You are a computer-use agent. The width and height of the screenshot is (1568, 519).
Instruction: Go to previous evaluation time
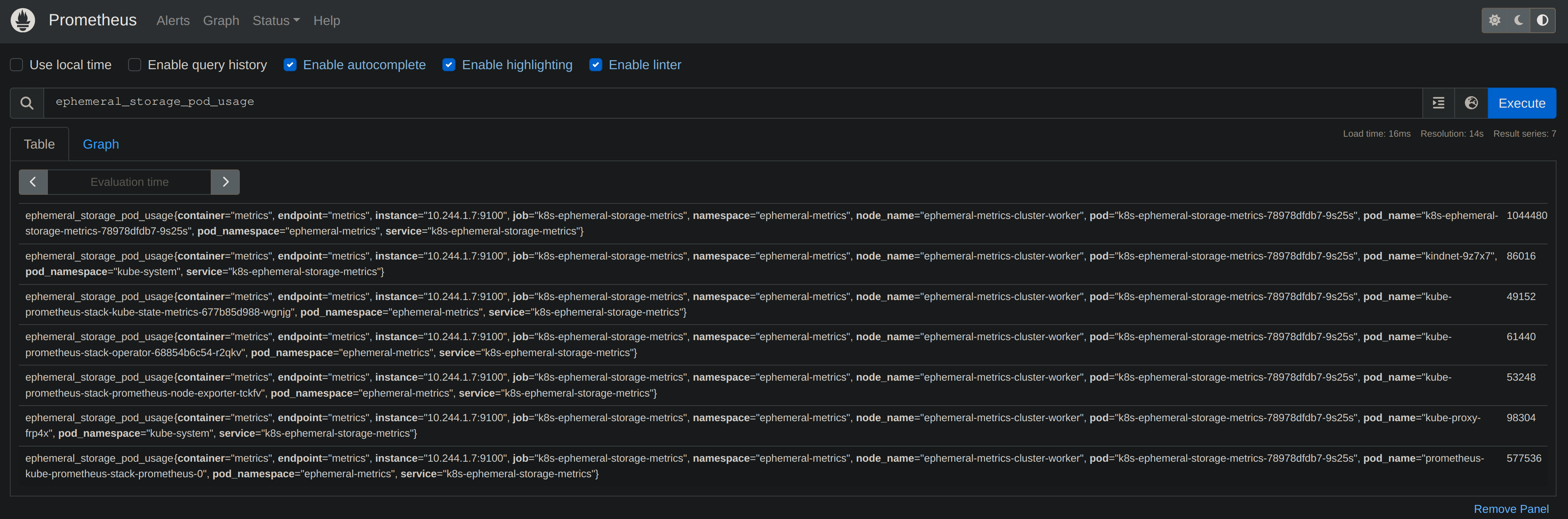point(34,182)
